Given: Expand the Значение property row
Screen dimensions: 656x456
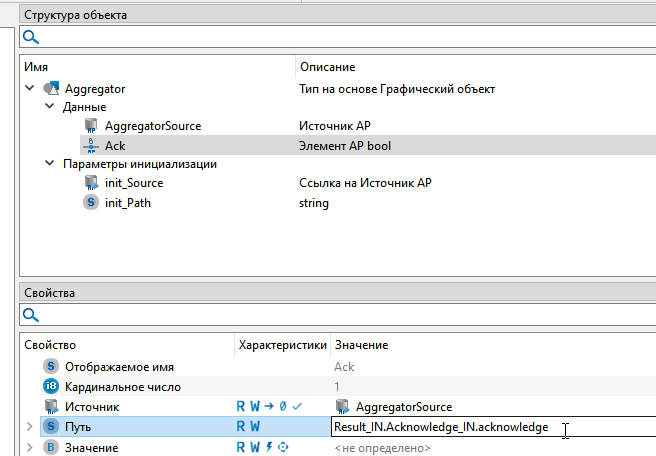Looking at the screenshot, I should (28, 447).
